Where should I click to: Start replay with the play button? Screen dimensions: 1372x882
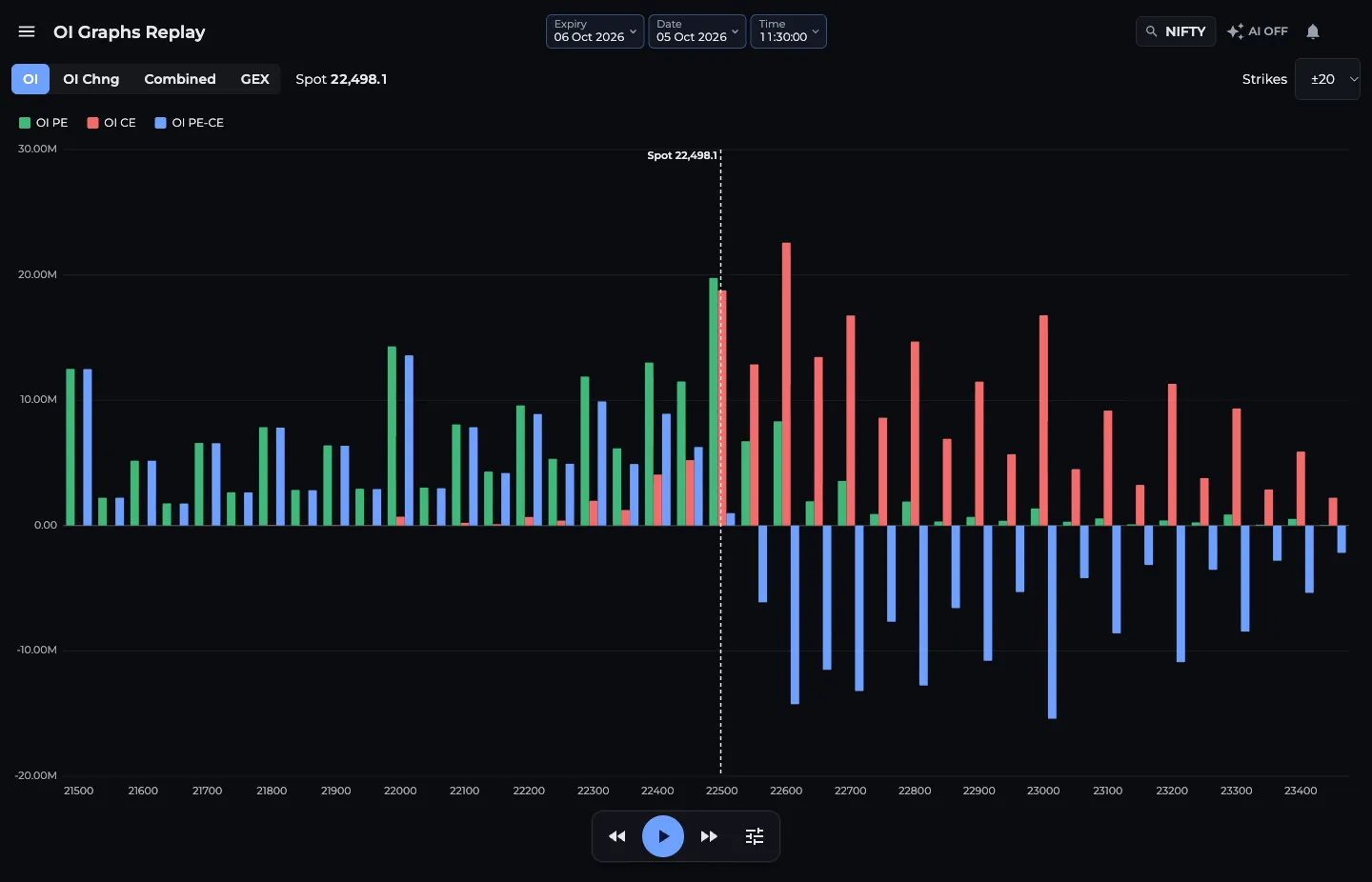click(x=663, y=836)
